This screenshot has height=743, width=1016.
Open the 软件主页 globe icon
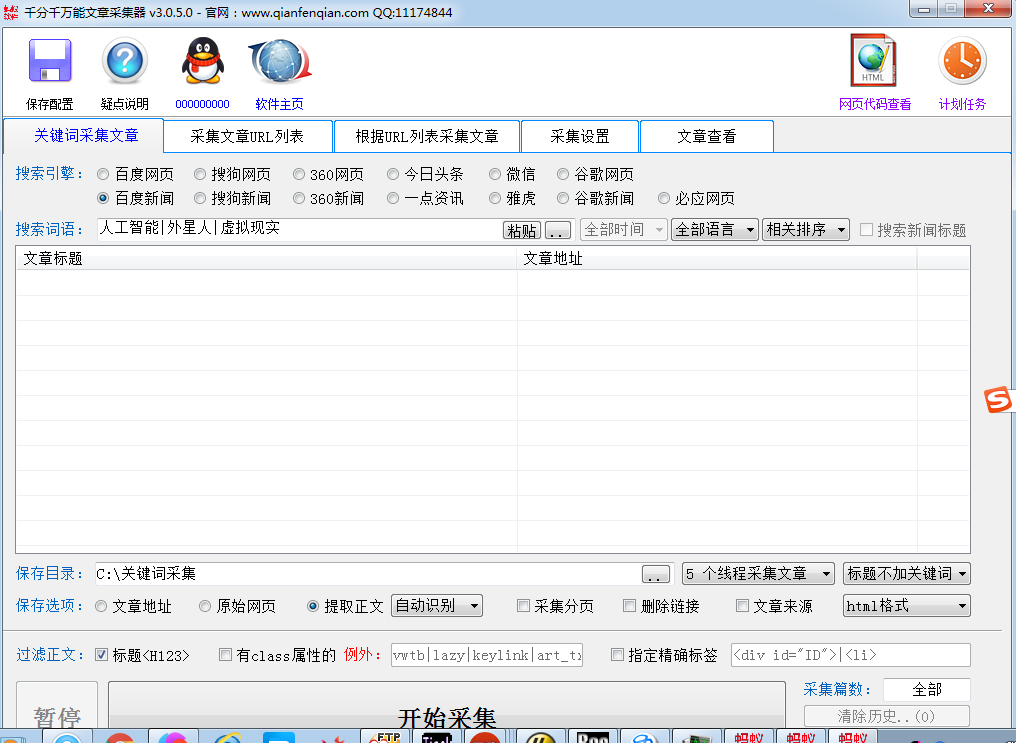(x=280, y=62)
